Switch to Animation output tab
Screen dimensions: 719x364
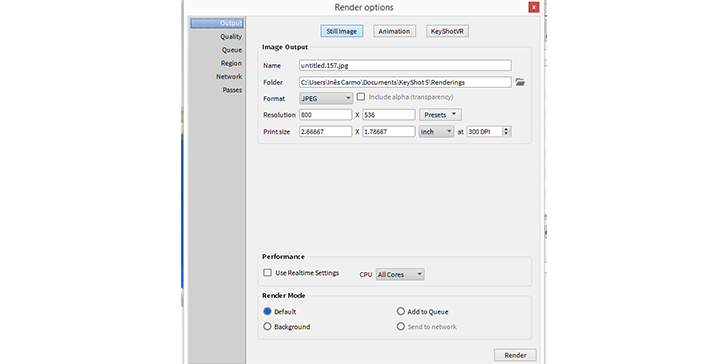click(x=394, y=31)
